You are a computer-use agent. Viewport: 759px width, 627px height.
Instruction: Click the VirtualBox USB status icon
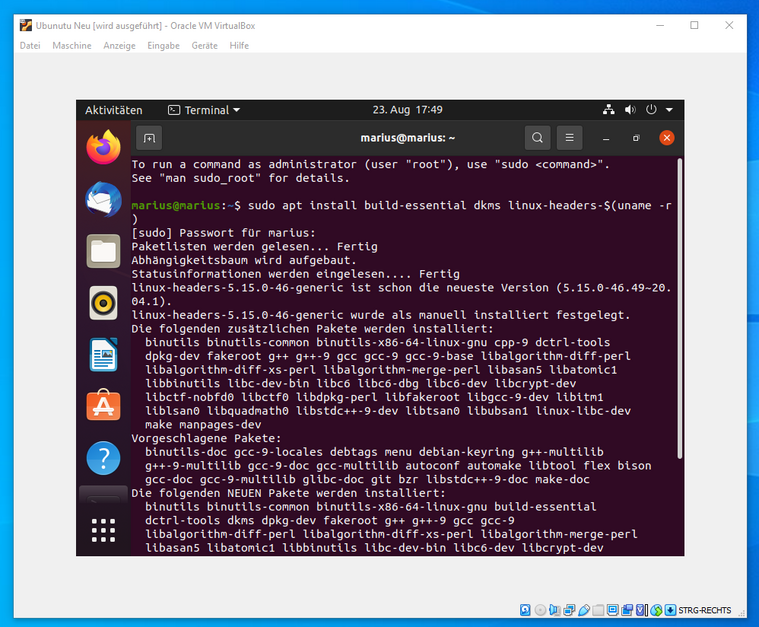584,610
